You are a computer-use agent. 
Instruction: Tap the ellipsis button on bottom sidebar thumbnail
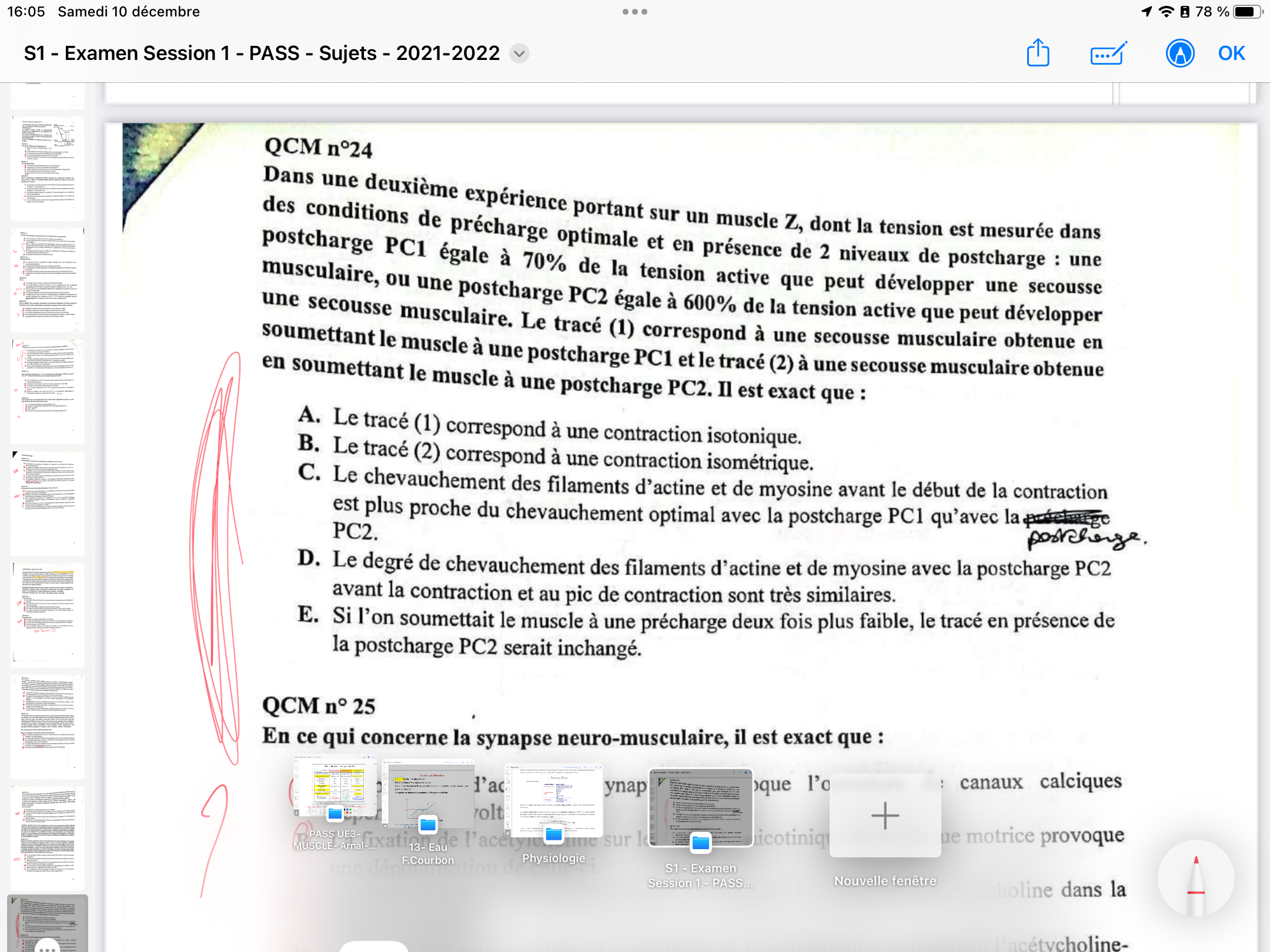[47, 947]
